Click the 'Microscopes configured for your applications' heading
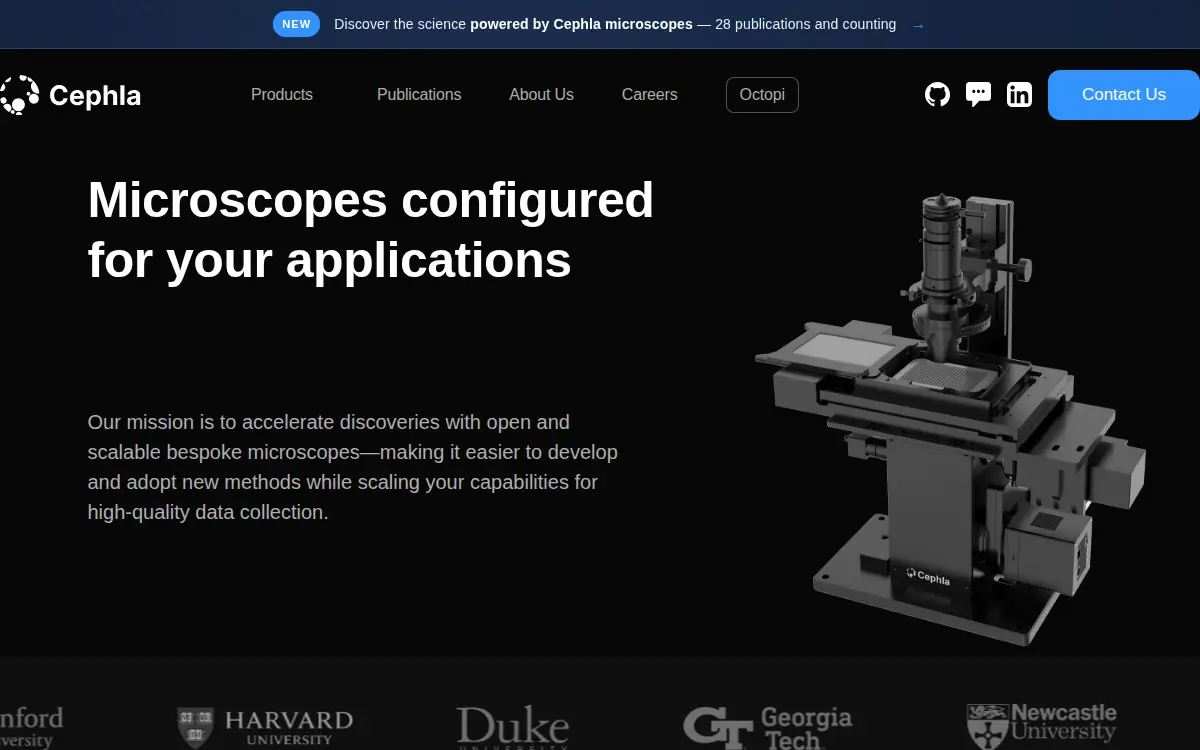Viewport: 1200px width, 750px height. point(371,230)
